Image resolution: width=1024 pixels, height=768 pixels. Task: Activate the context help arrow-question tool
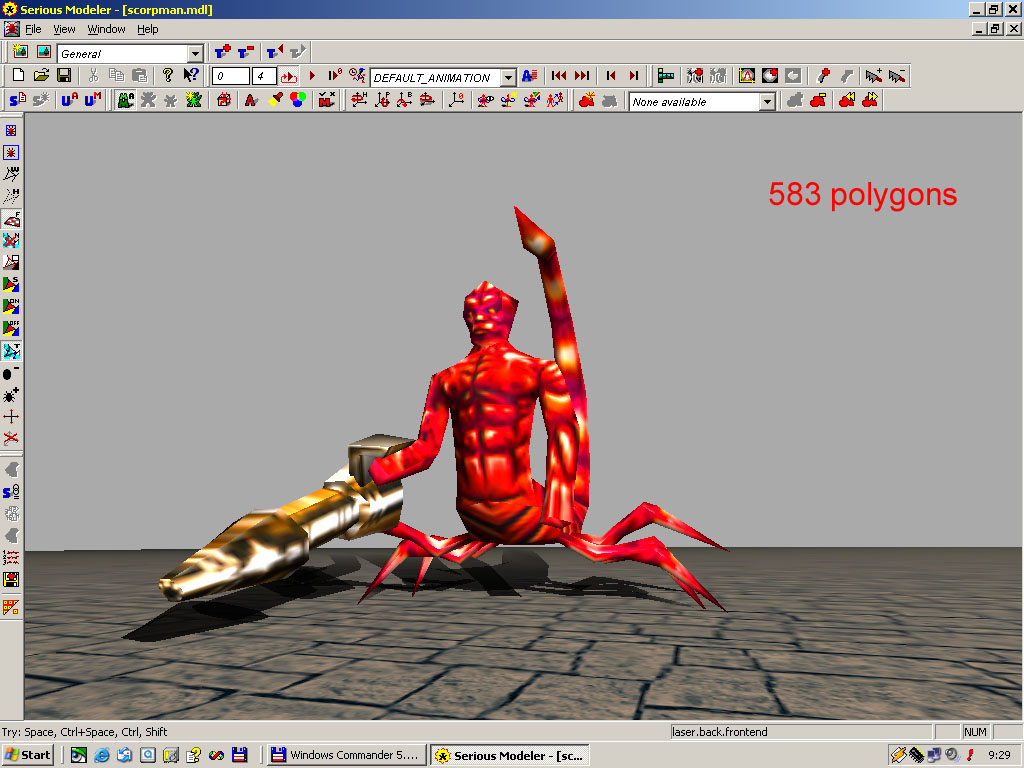pyautogui.click(x=191, y=76)
